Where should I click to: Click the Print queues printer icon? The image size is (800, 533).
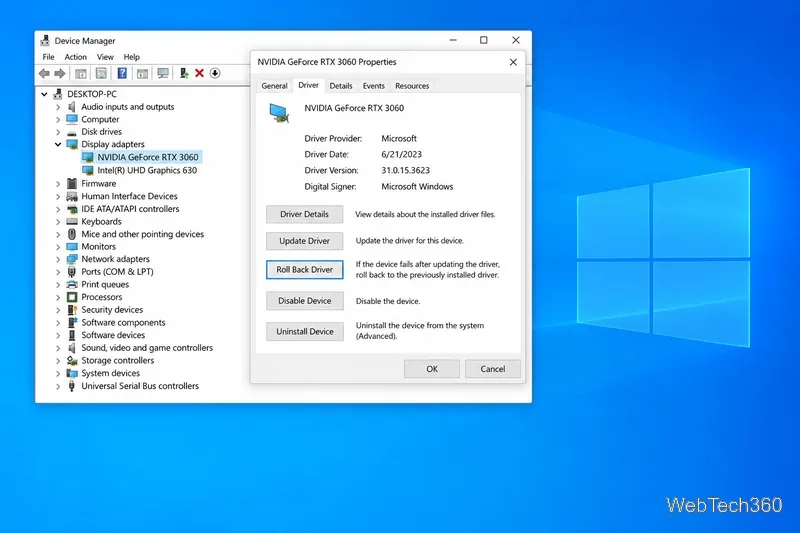tap(72, 285)
